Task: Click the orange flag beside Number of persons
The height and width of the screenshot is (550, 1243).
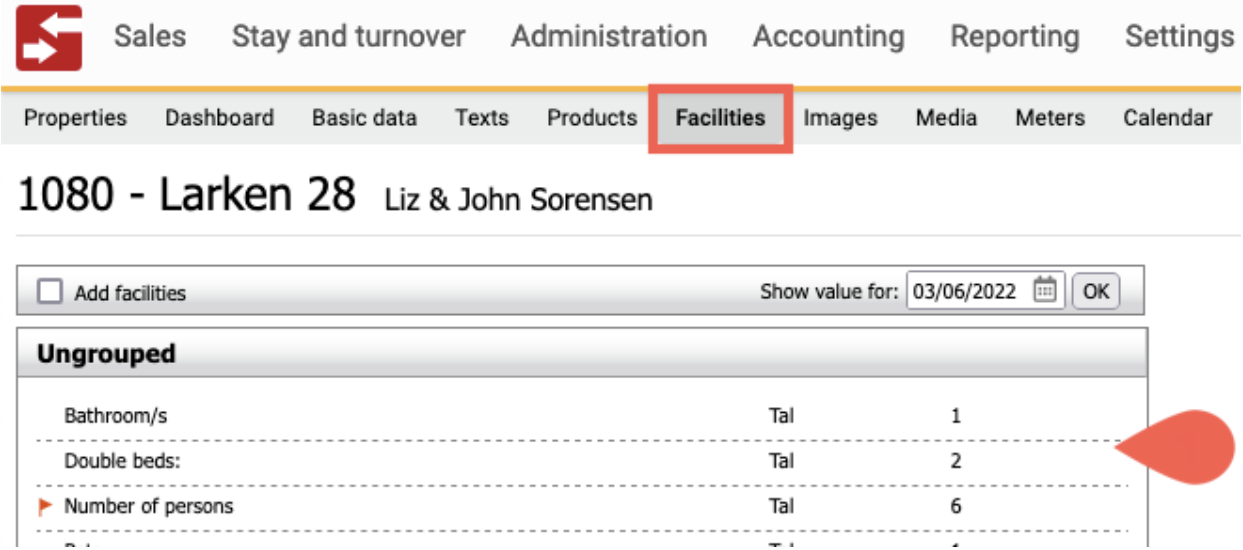Action: [x=45, y=506]
